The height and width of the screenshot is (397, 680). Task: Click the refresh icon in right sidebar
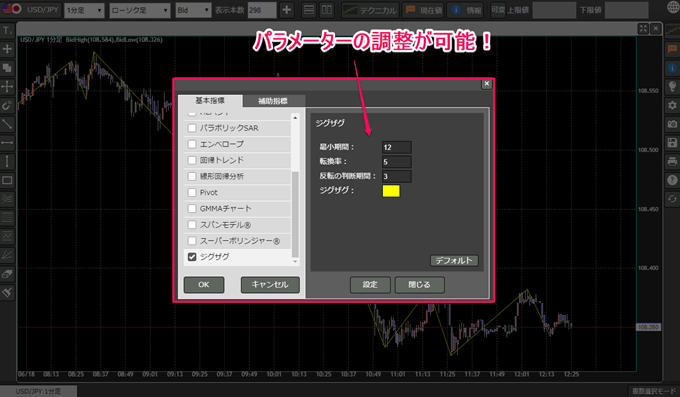coord(672,199)
